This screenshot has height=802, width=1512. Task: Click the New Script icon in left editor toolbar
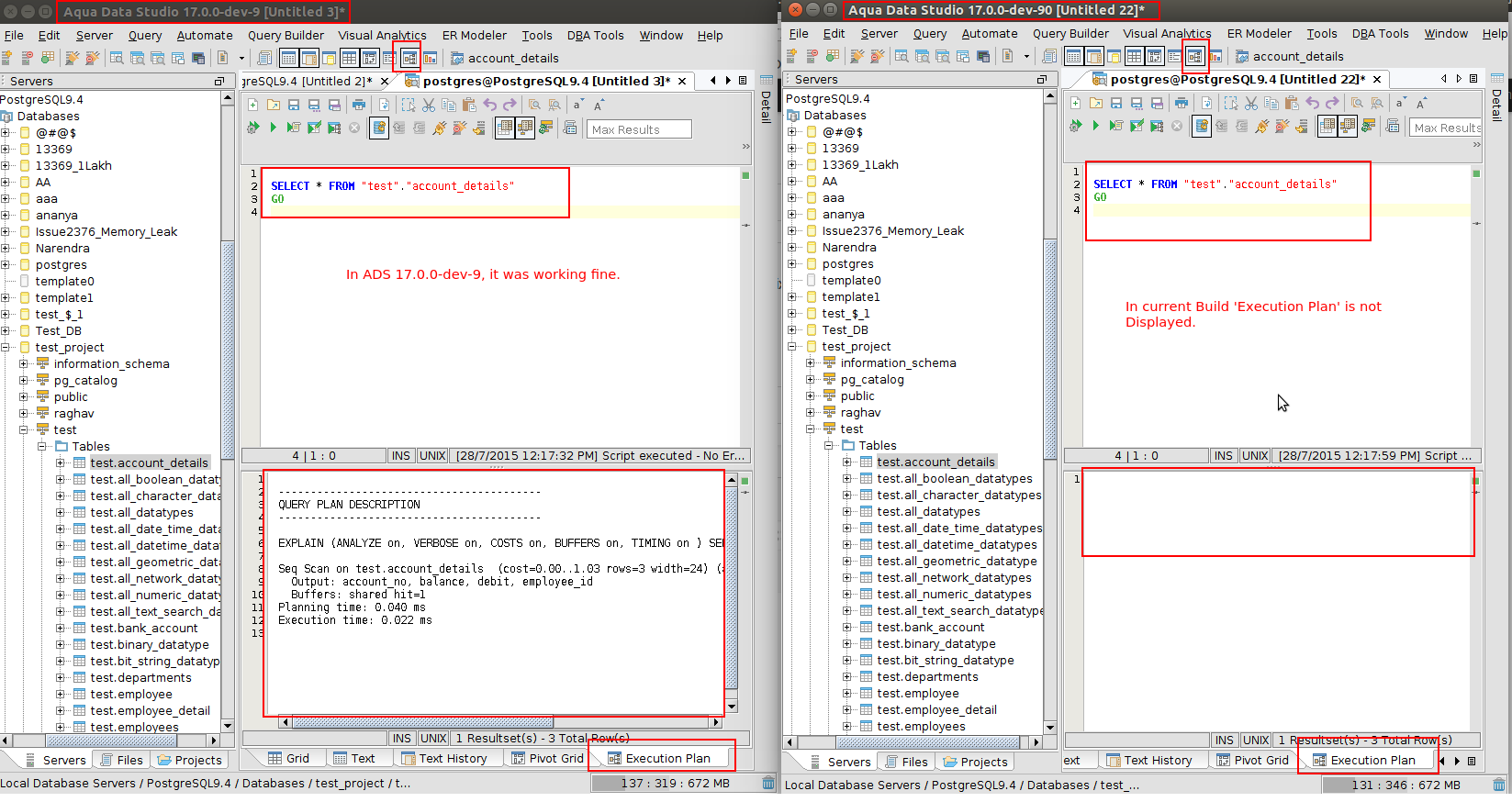253,105
